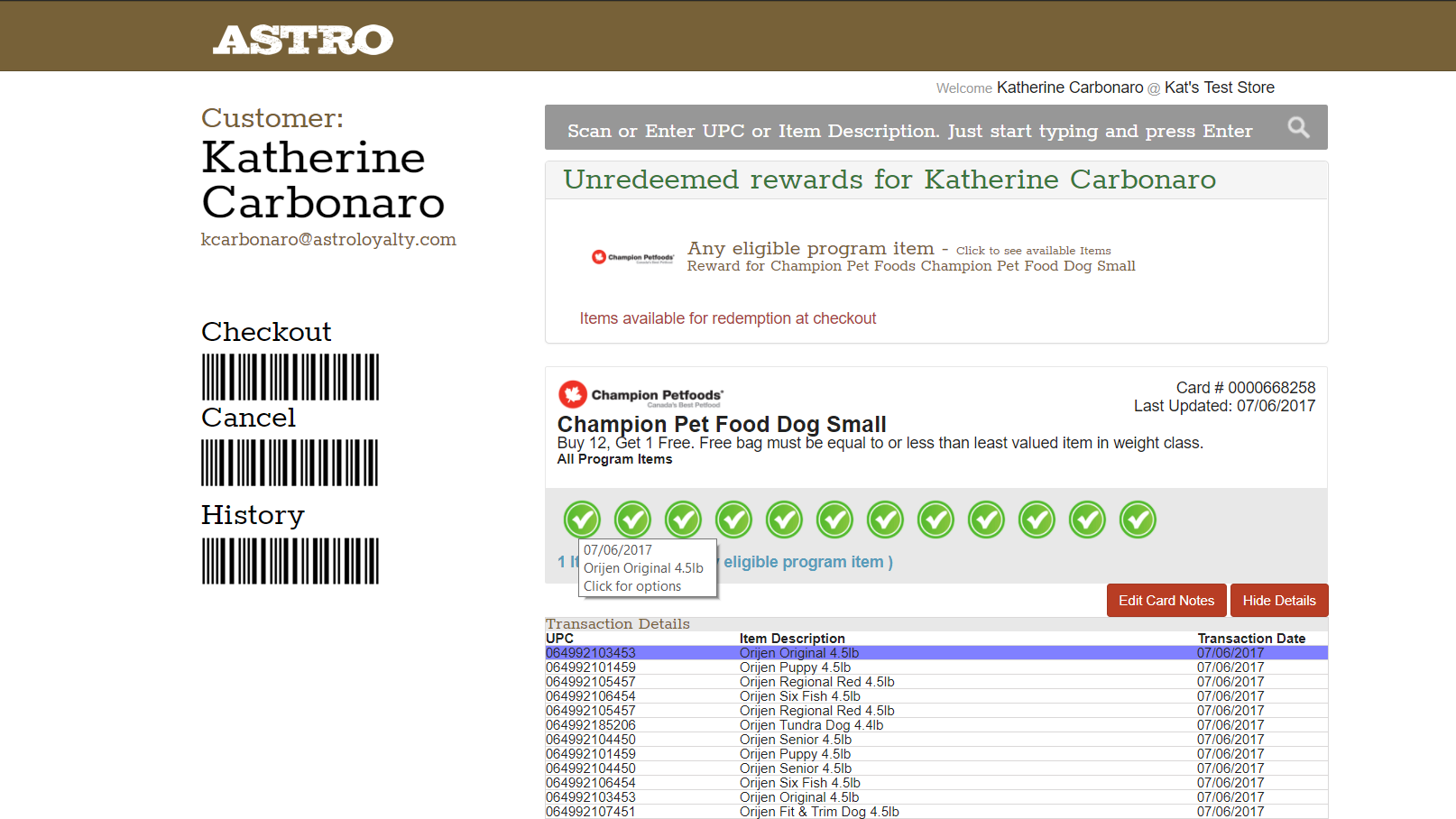Screen dimensions: 1456x819
Task: Click the large Katherine Carbonaro customer name
Action: click(x=323, y=179)
